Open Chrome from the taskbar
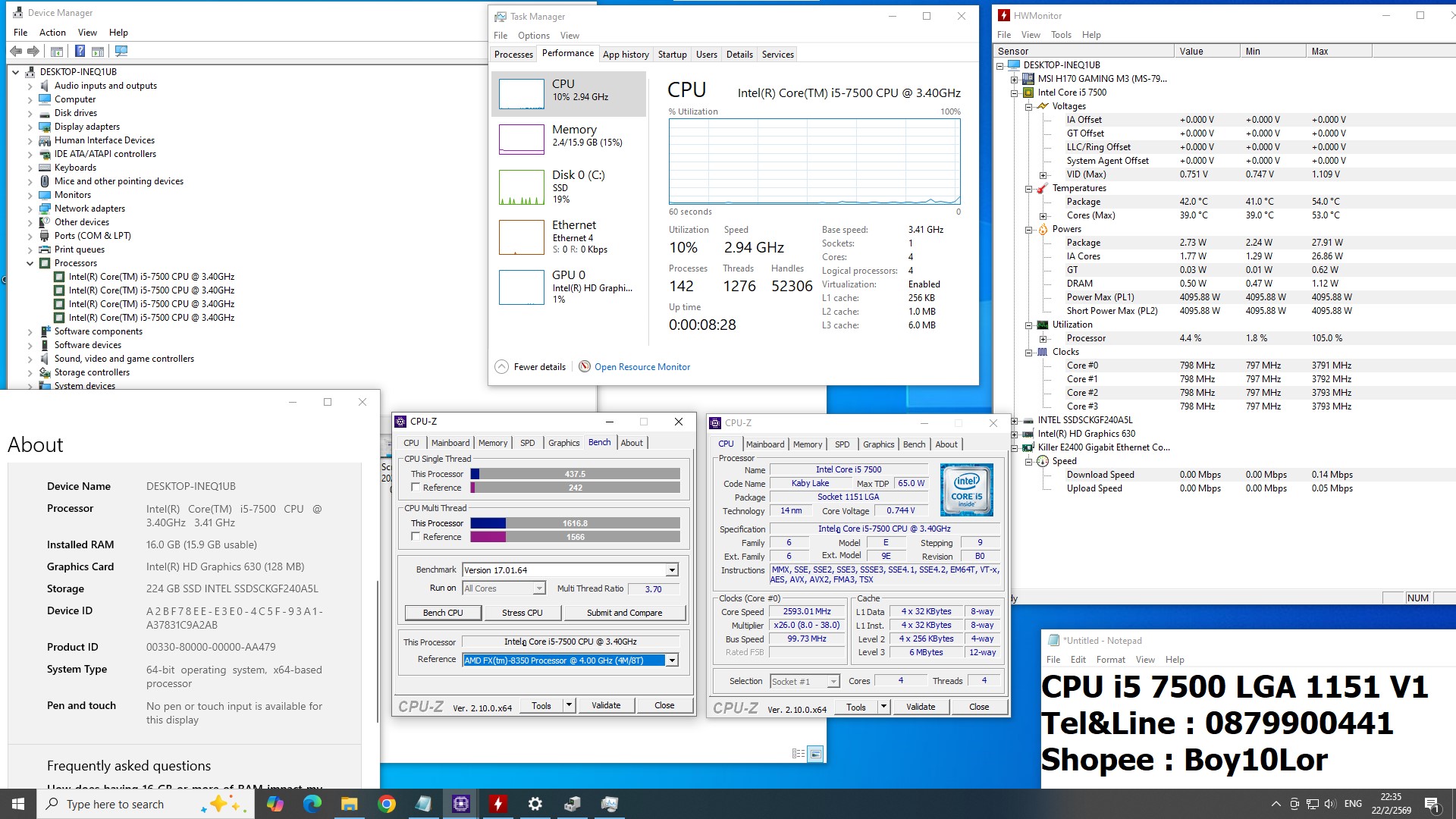This screenshot has height=819, width=1456. [387, 804]
